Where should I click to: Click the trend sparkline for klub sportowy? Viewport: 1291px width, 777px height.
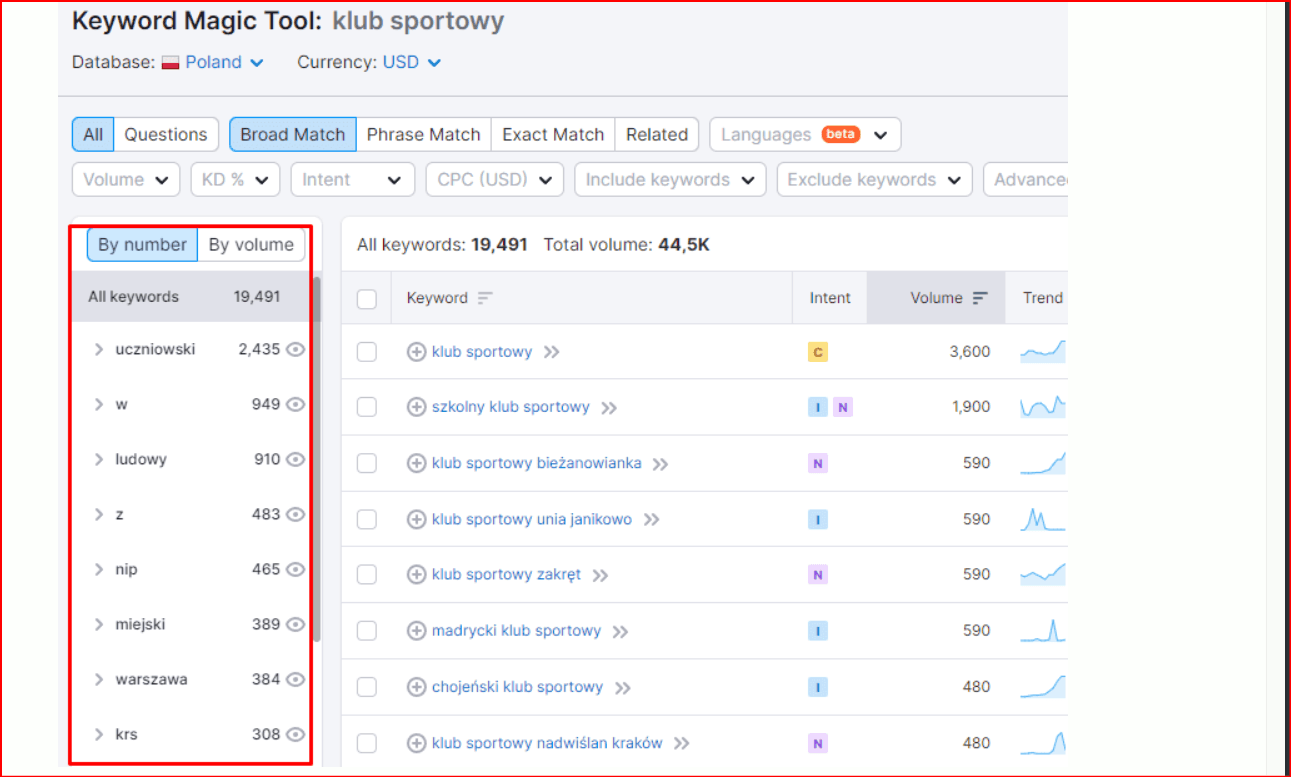tap(1042, 352)
